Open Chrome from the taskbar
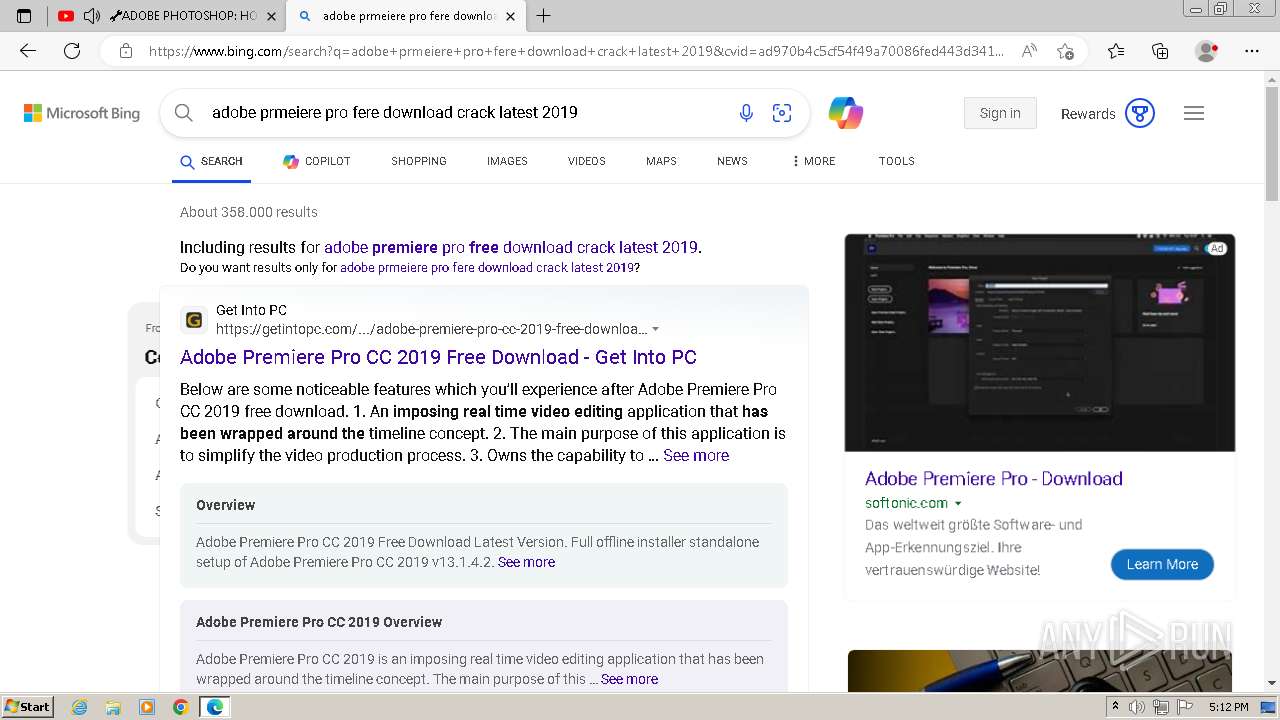 click(180, 707)
